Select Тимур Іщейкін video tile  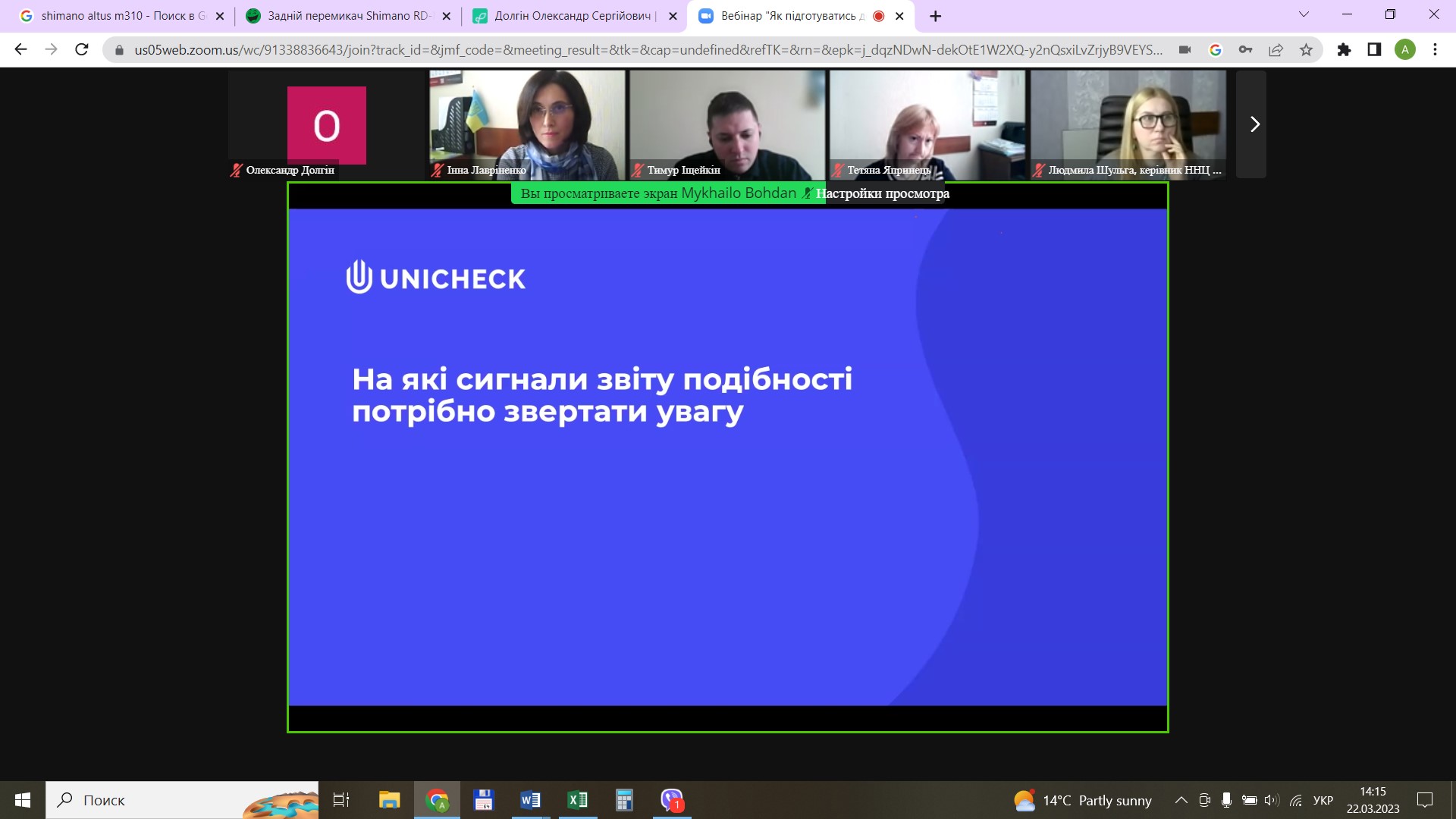[727, 125]
